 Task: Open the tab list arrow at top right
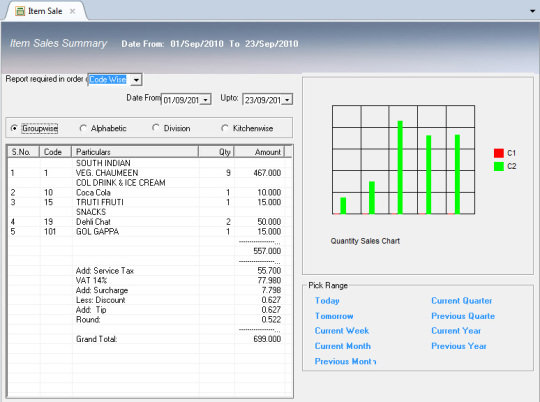coord(532,11)
